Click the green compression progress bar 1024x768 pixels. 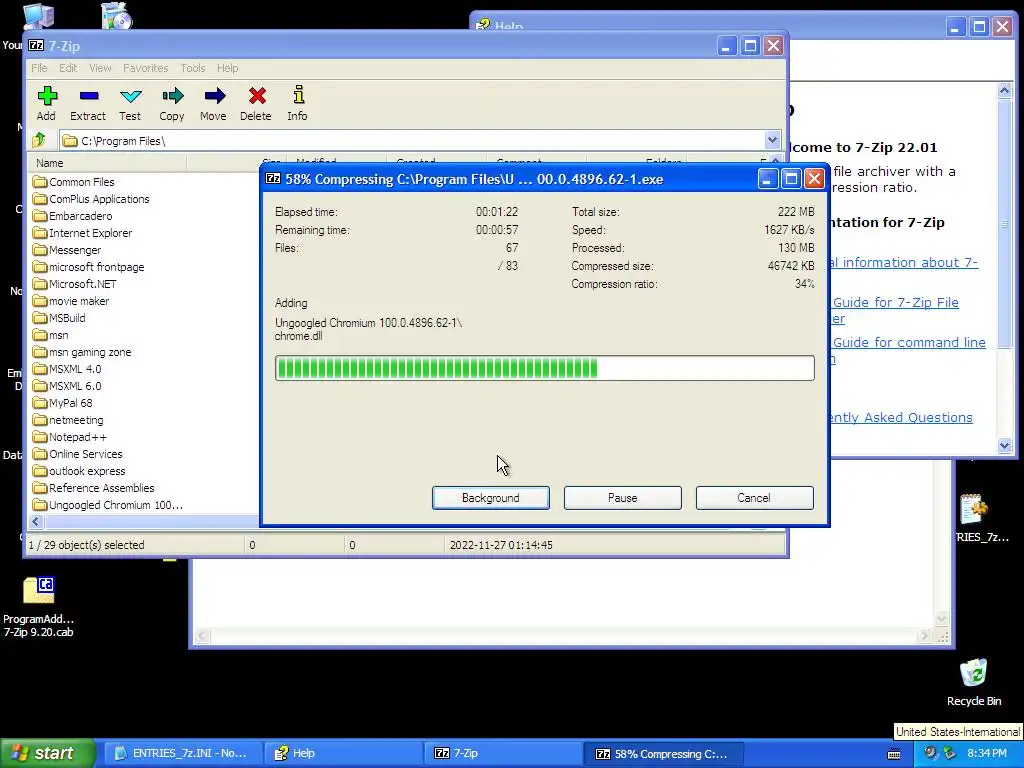pos(545,368)
